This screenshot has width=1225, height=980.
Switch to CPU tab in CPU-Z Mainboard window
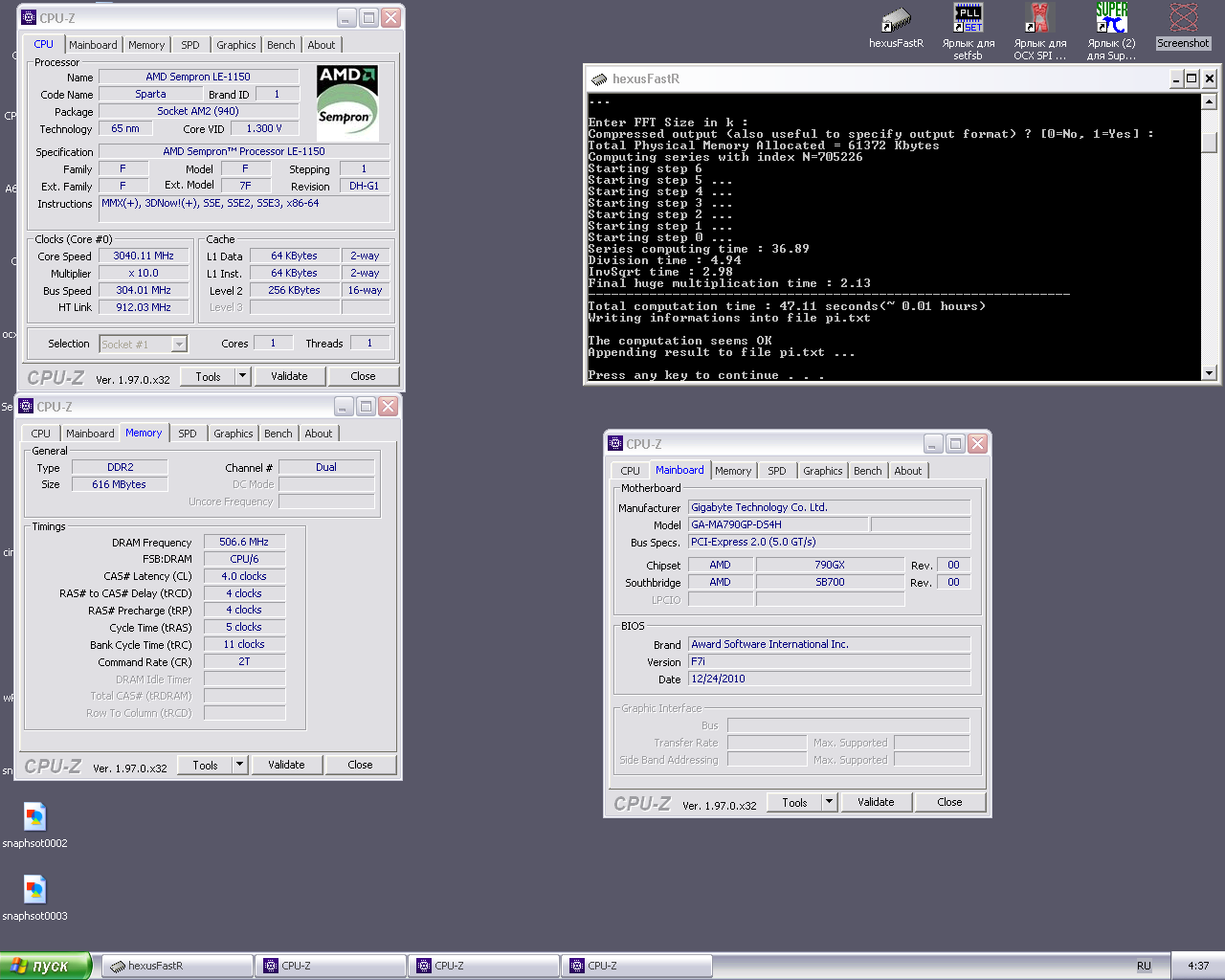pyautogui.click(x=630, y=471)
